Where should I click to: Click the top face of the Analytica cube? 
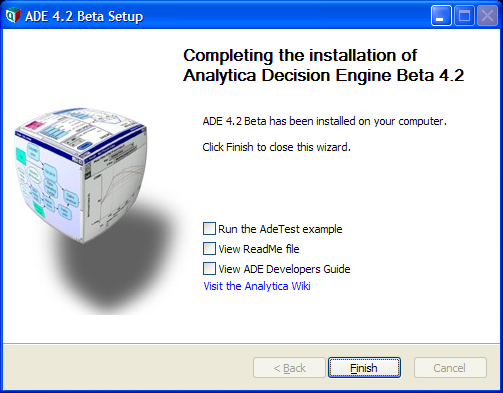82,130
